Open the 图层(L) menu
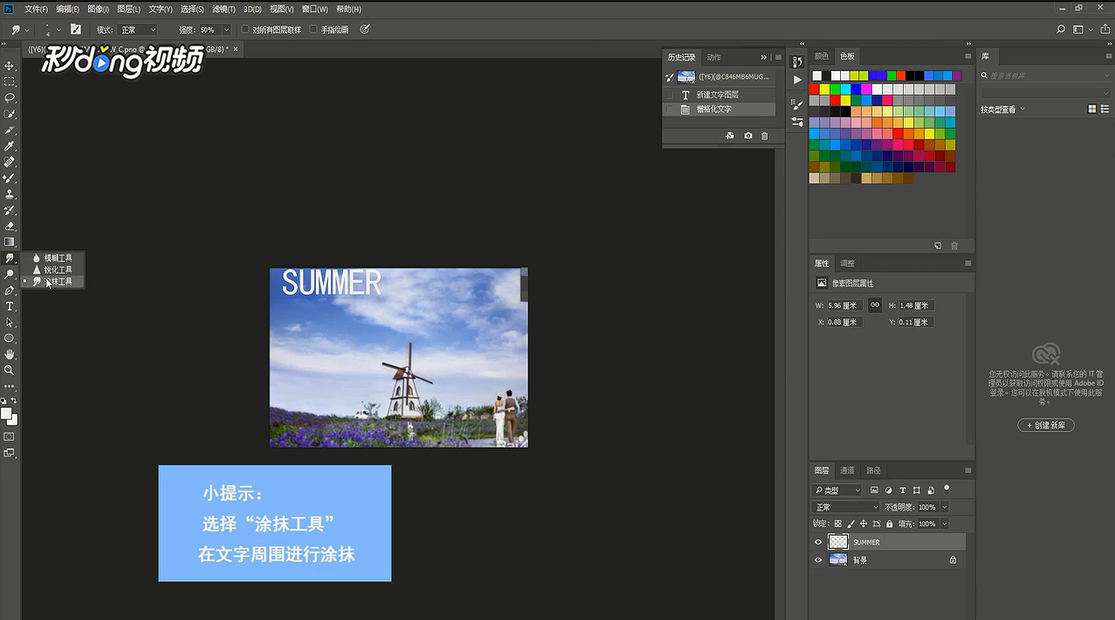 point(129,9)
